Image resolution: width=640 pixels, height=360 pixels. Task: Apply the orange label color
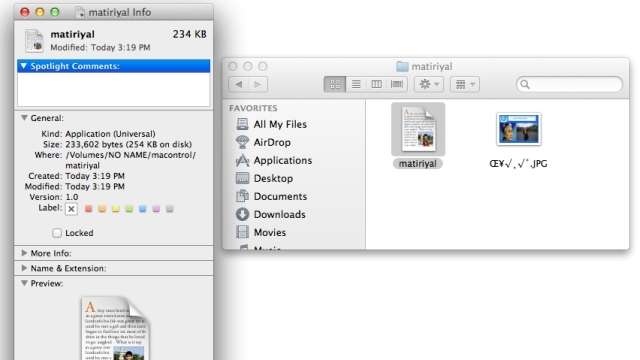pos(102,209)
